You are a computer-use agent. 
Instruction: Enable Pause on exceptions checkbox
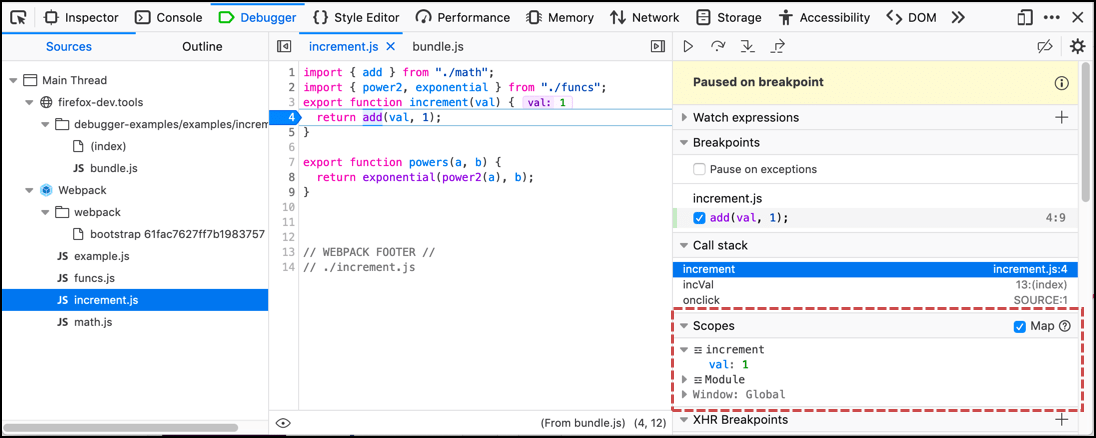pos(700,169)
